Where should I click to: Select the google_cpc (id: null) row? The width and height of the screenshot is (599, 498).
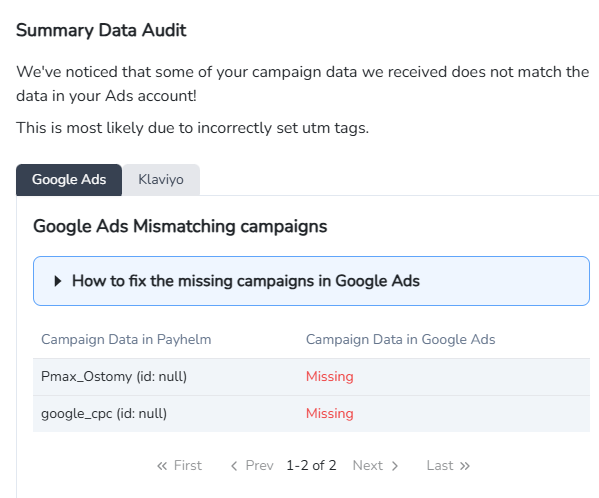311,414
